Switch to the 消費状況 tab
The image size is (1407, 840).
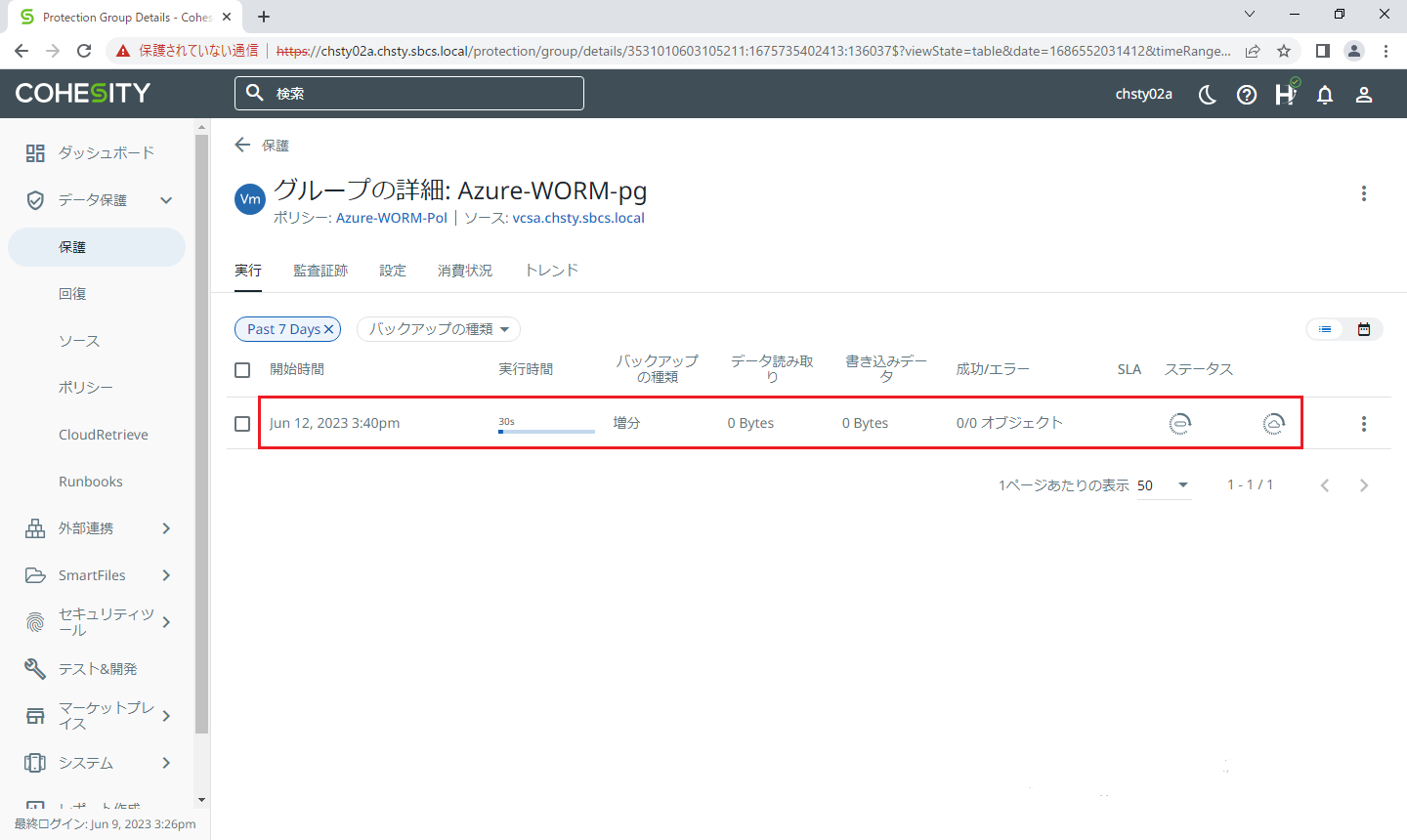coord(465,271)
